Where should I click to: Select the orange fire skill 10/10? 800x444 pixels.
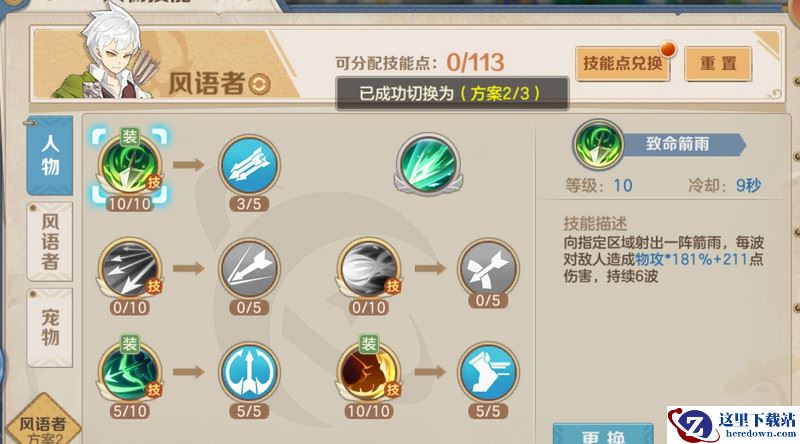click(x=368, y=373)
